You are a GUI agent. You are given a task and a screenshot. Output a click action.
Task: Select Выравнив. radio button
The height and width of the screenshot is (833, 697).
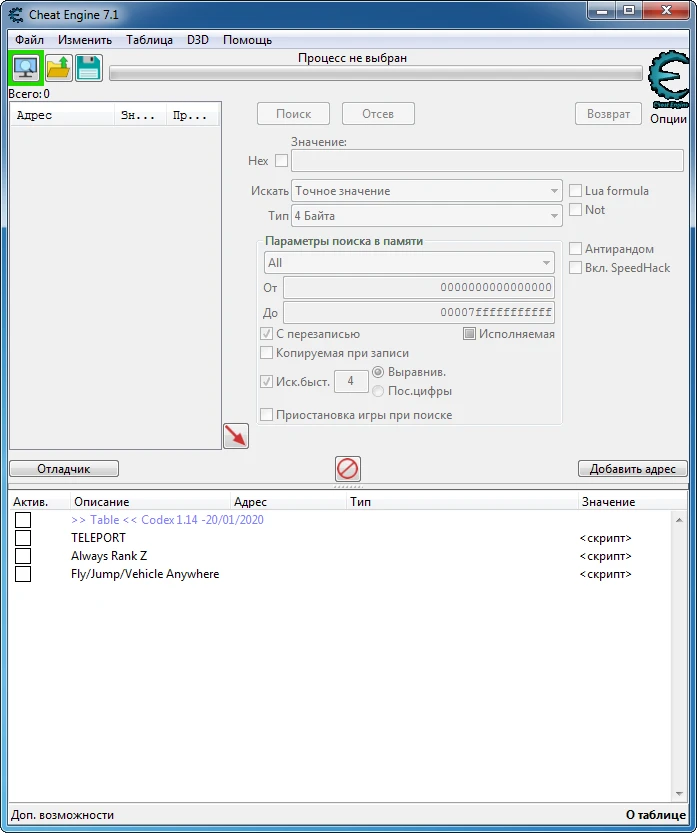(x=378, y=372)
